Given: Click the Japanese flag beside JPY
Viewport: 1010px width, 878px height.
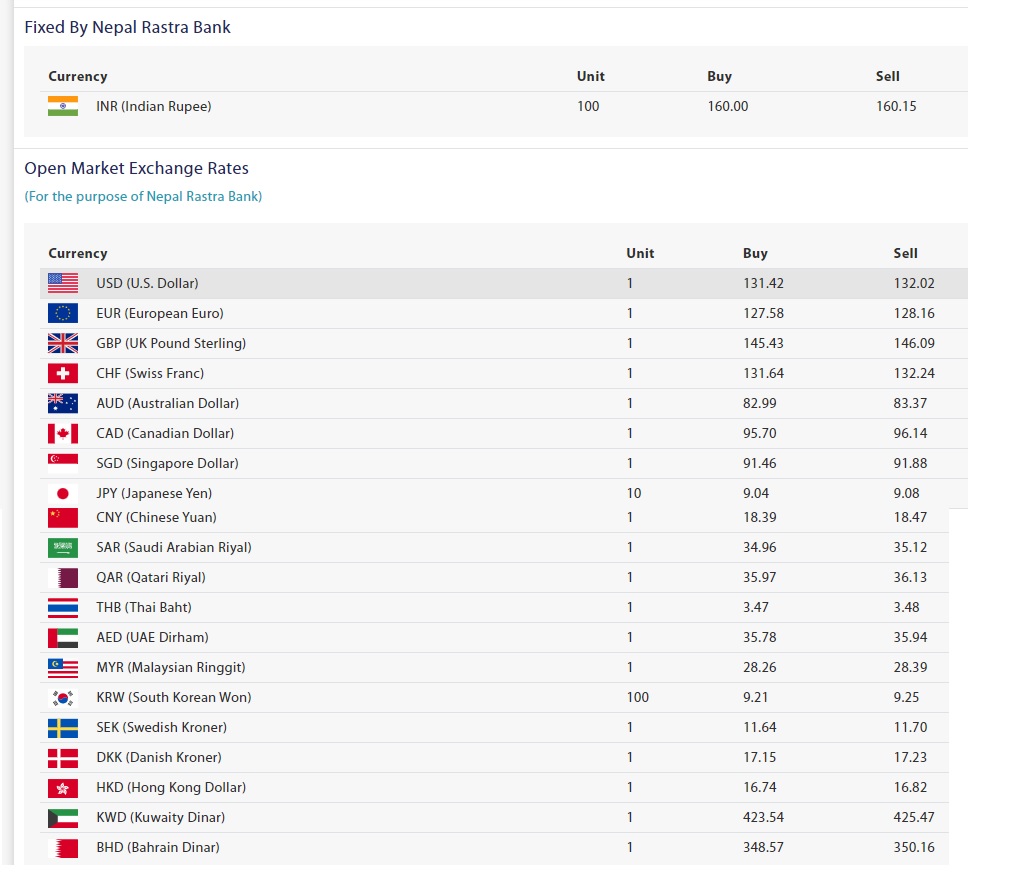Looking at the screenshot, I should point(63,494).
